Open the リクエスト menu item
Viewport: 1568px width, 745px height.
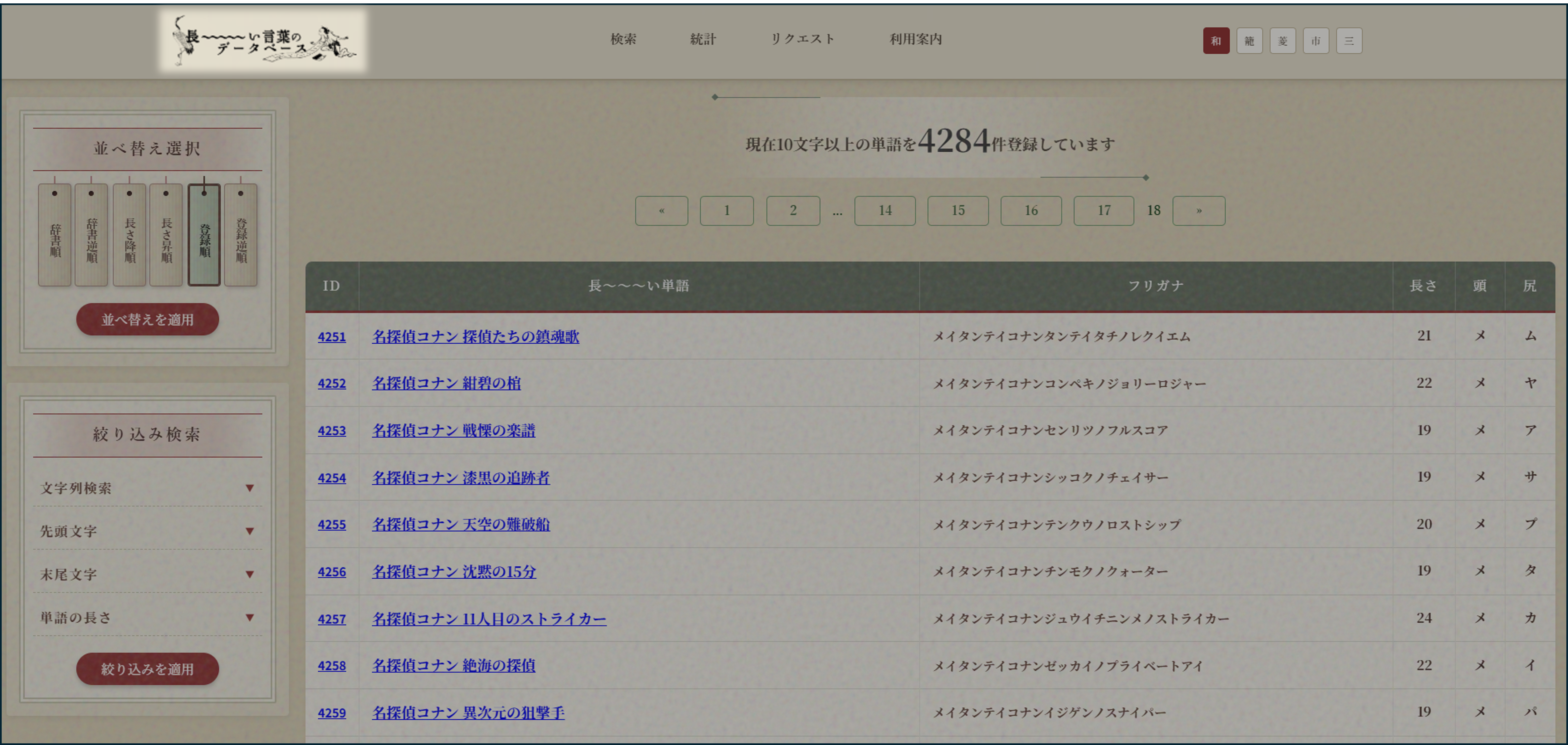[x=802, y=39]
